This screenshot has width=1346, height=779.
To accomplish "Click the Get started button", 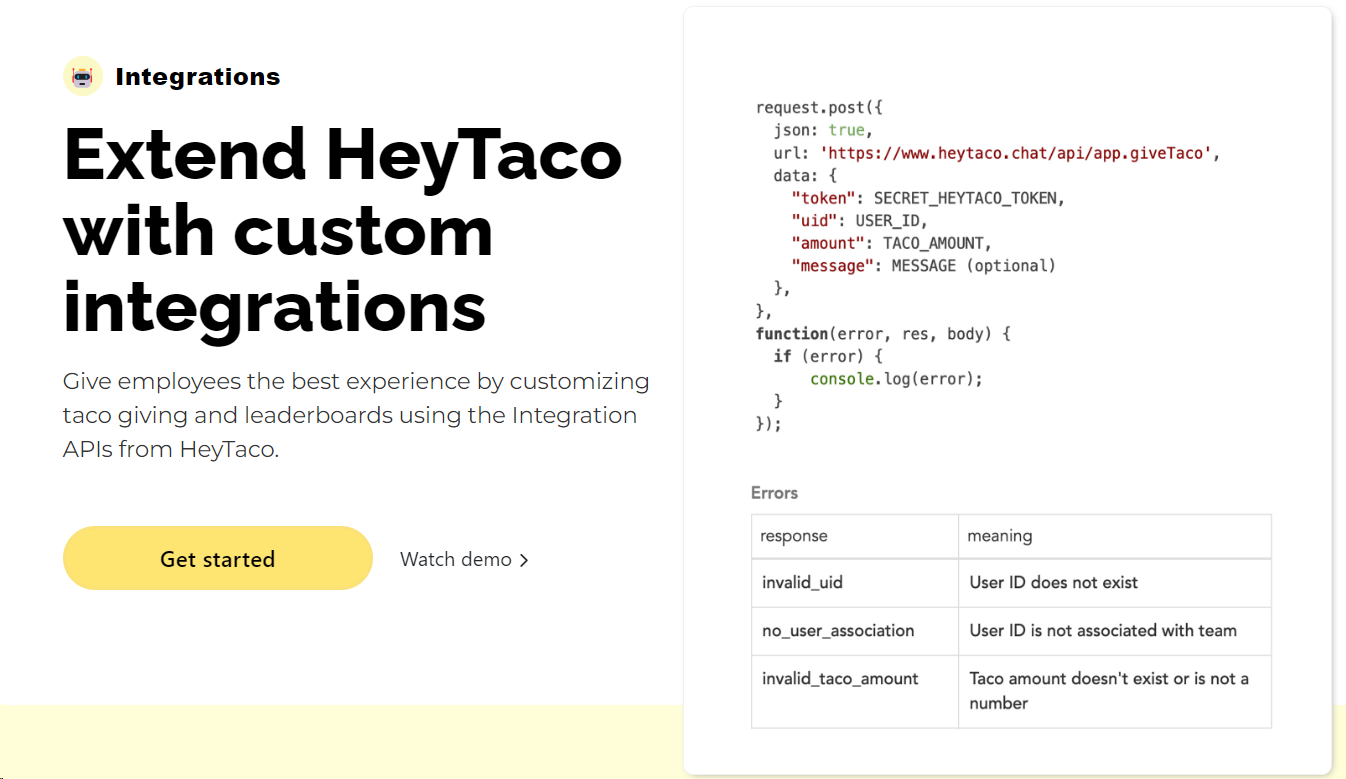I will click(218, 558).
